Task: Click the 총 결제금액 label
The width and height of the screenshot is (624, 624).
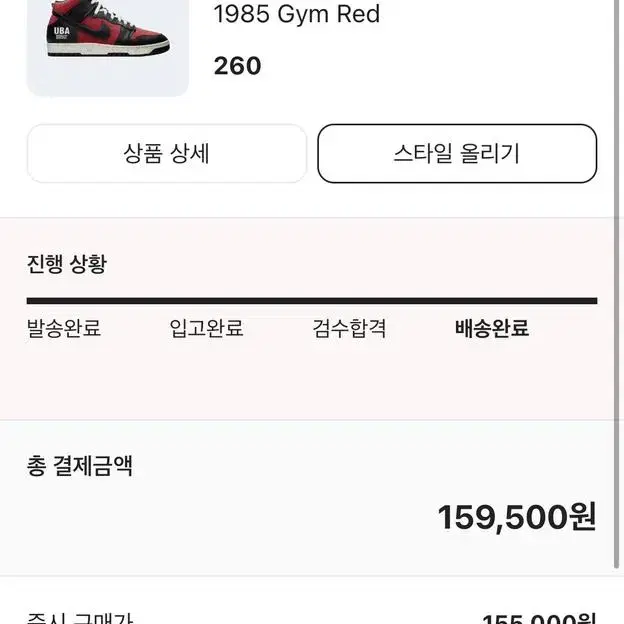Action: pyautogui.click(x=80, y=466)
